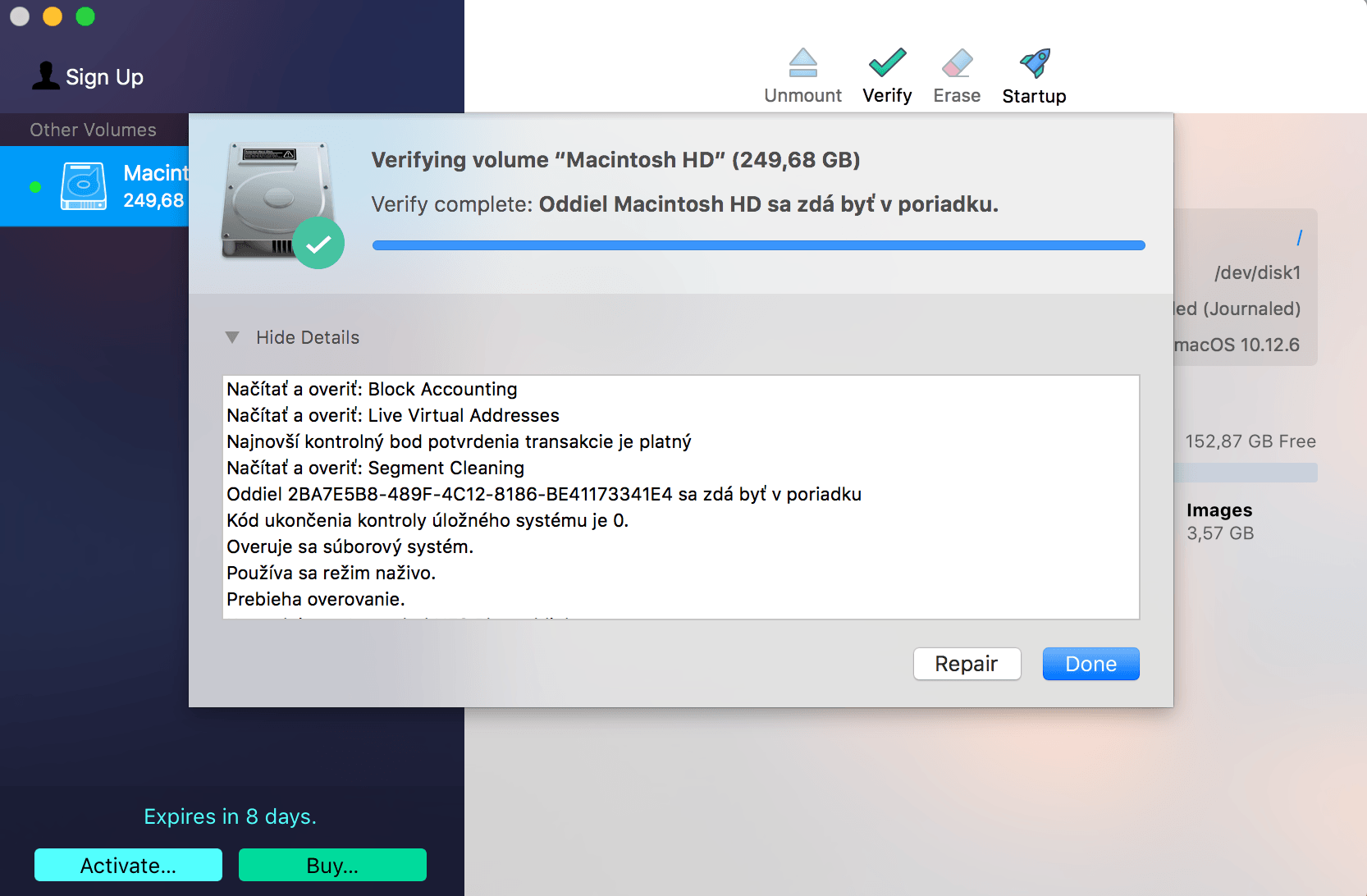Click the Erase eraser icon
Viewport: 1367px width, 896px height.
point(957,63)
